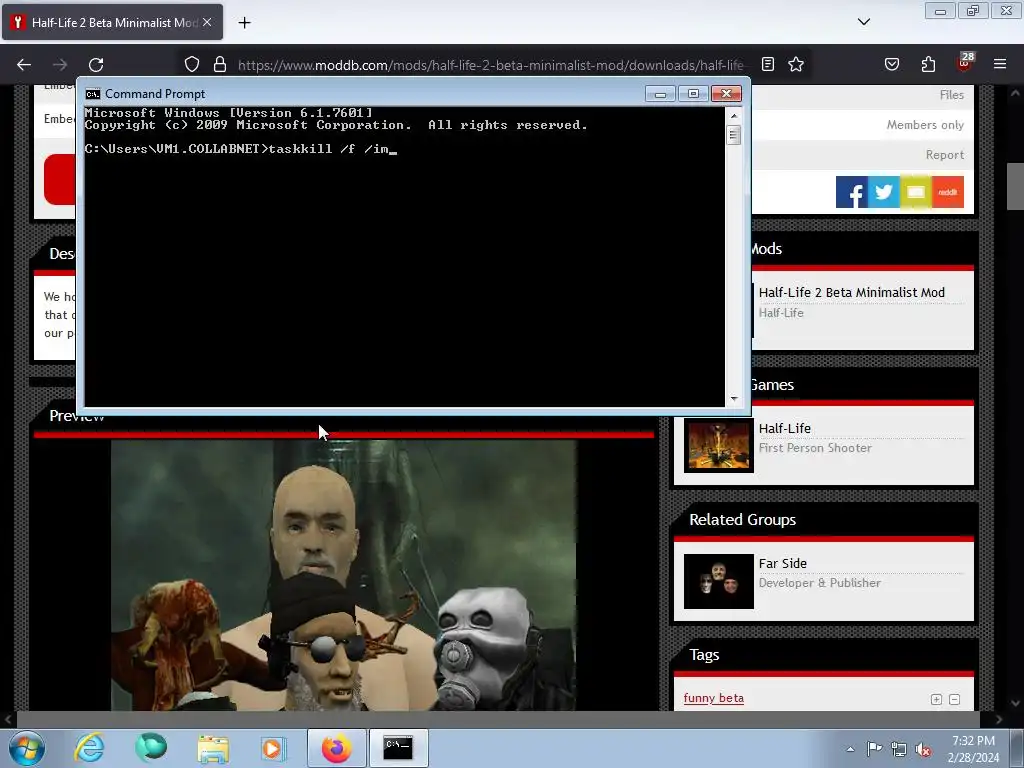Click the Members only text
Image resolution: width=1024 pixels, height=768 pixels.
pos(925,125)
